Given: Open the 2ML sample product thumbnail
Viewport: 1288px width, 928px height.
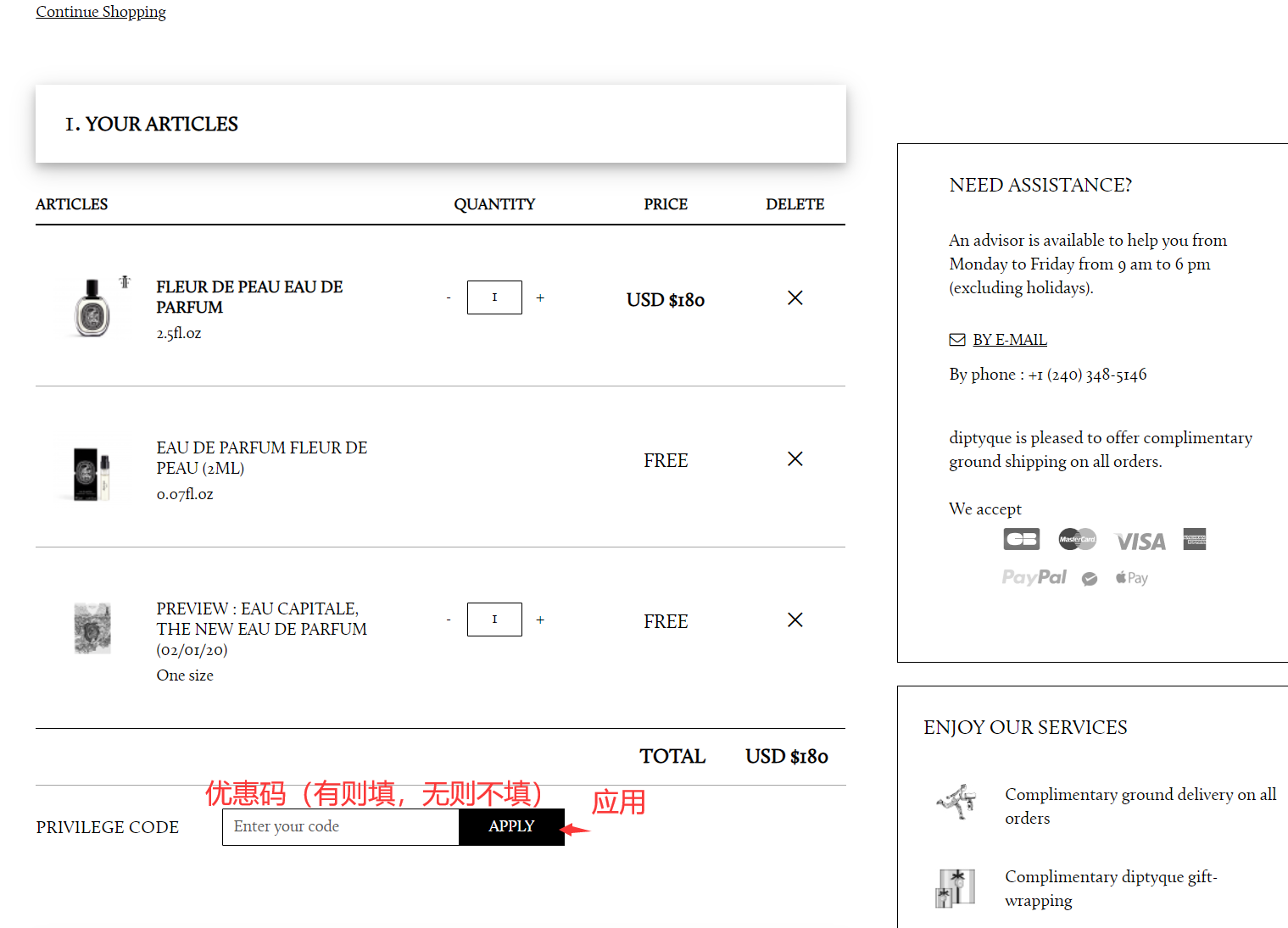Looking at the screenshot, I should 92,473.
